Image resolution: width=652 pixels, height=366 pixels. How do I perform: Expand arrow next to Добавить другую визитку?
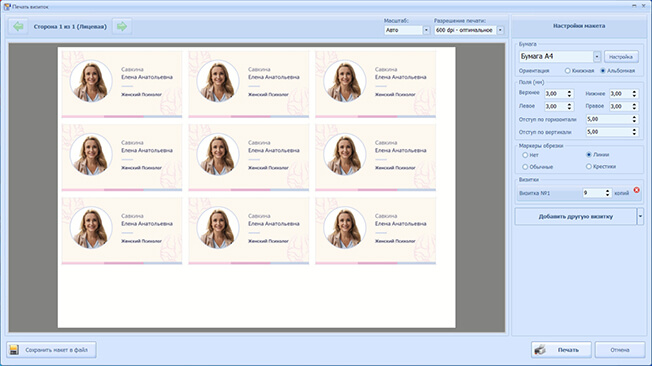tap(640, 216)
